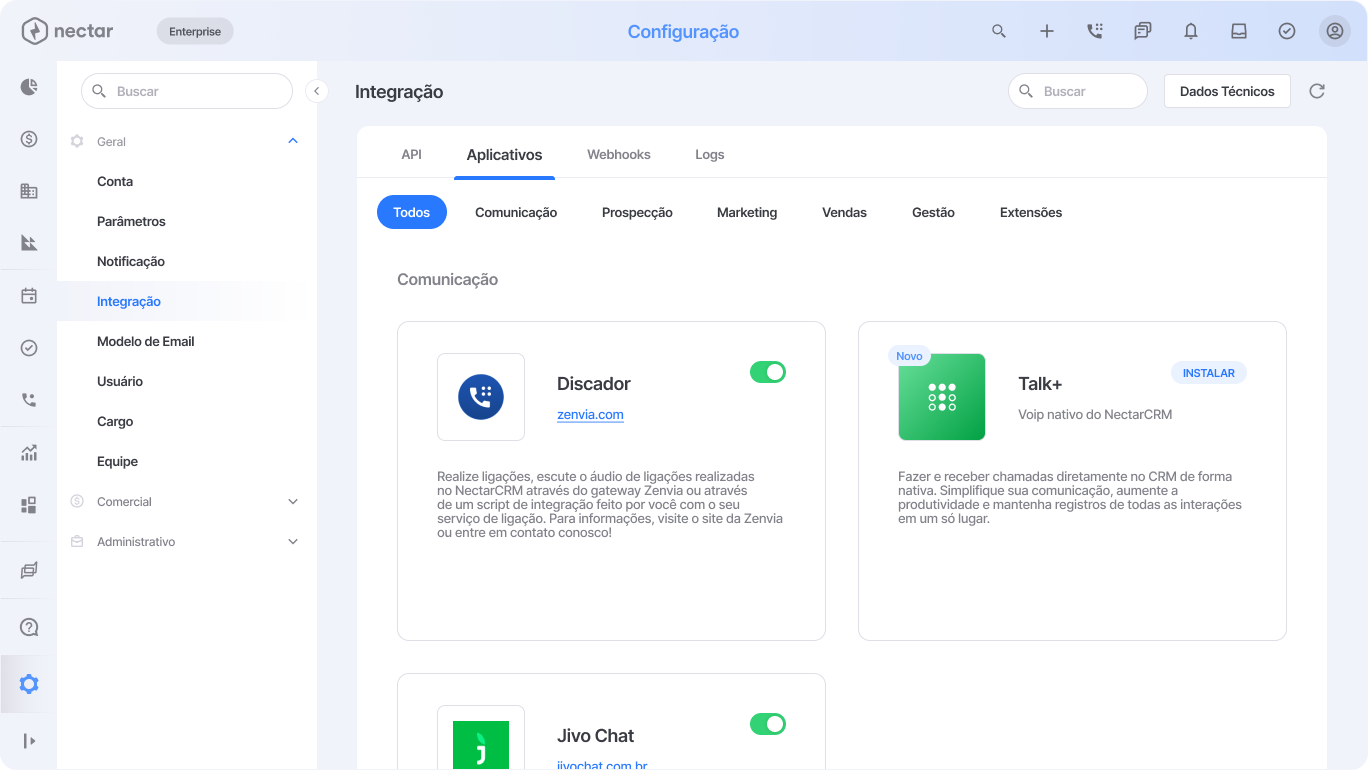Viewport: 1368px width, 770px height.
Task: Toggle the Discador integration switch
Action: coord(768,372)
